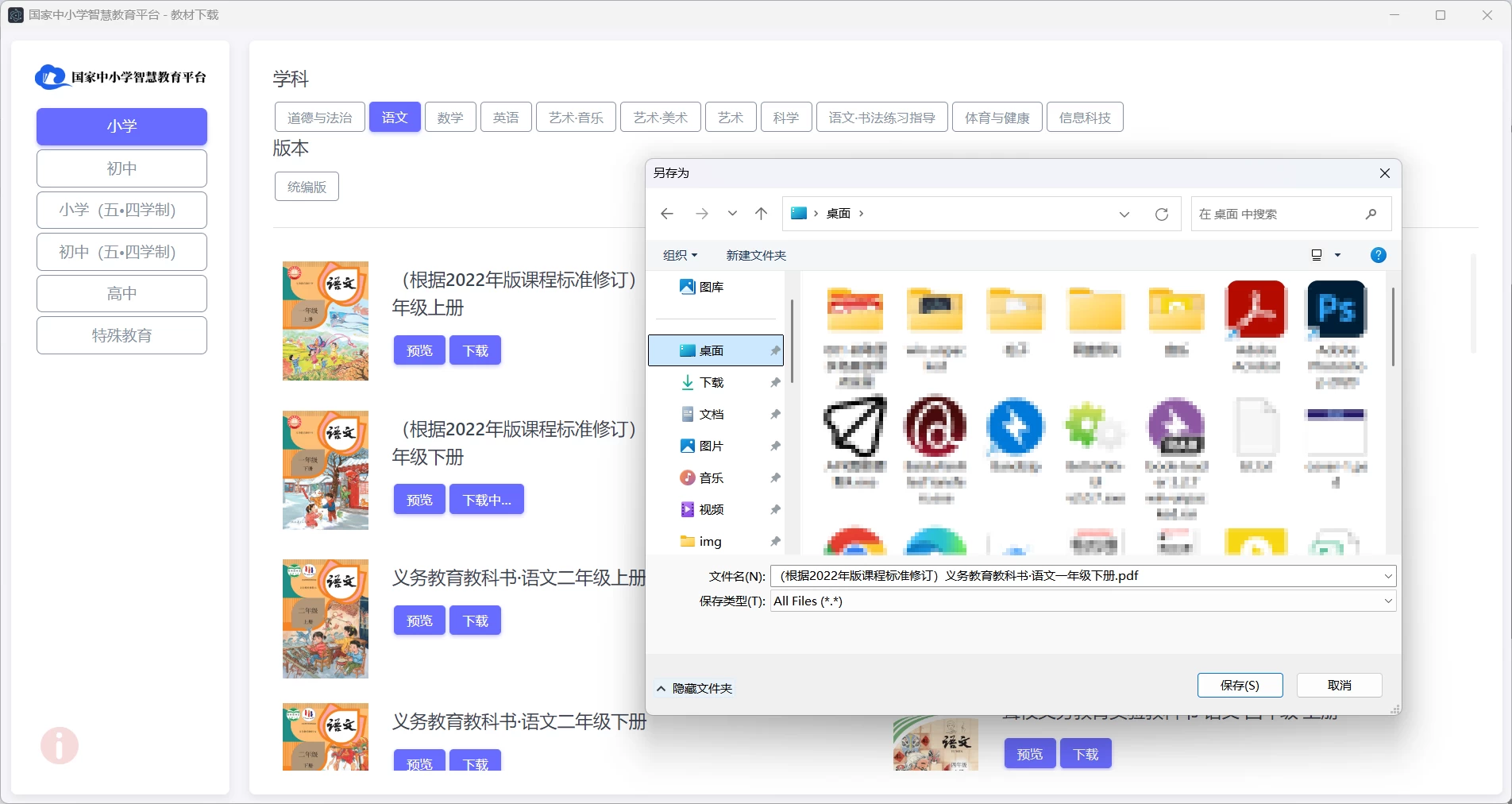
Task: Click the file list vertical scrollbar
Action: click(1393, 327)
